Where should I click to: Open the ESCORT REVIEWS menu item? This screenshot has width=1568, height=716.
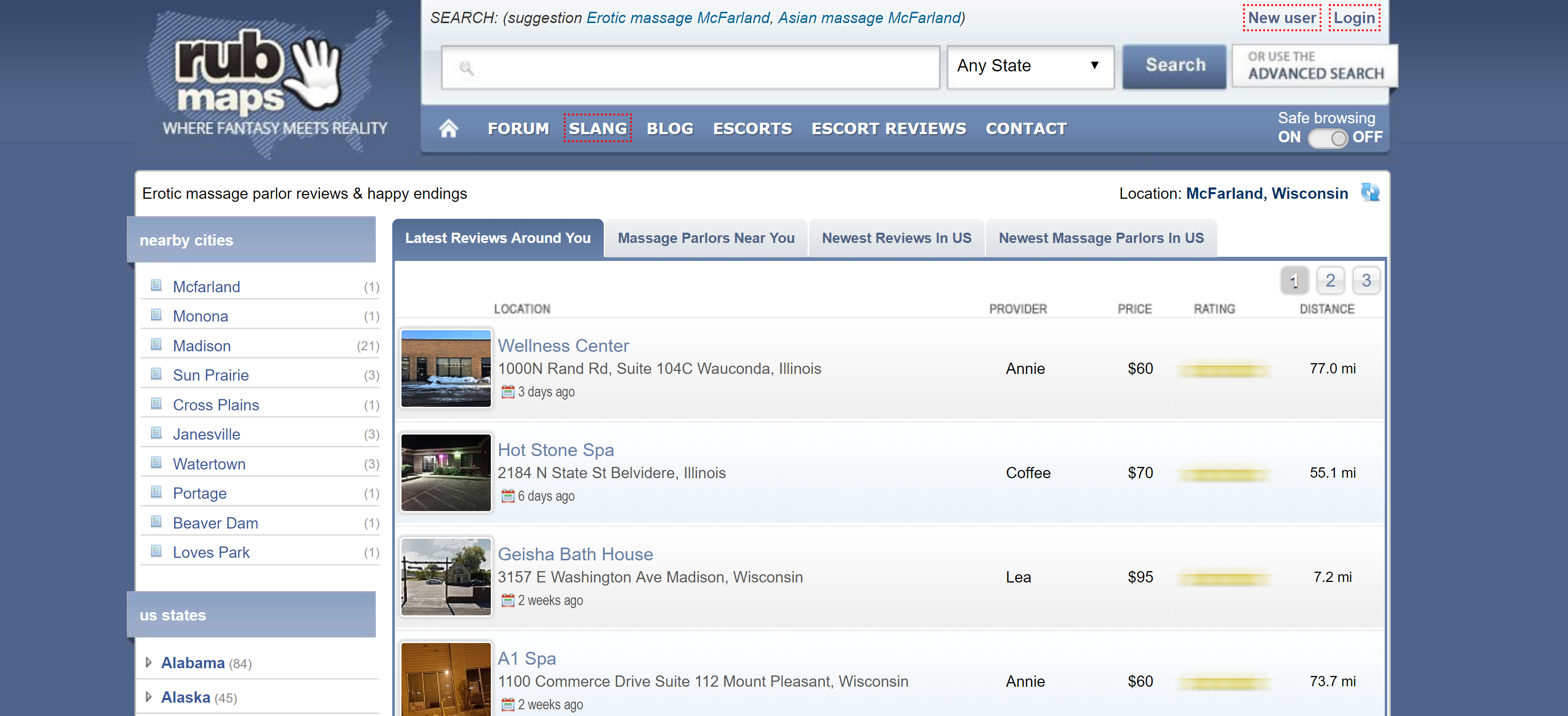coord(888,128)
